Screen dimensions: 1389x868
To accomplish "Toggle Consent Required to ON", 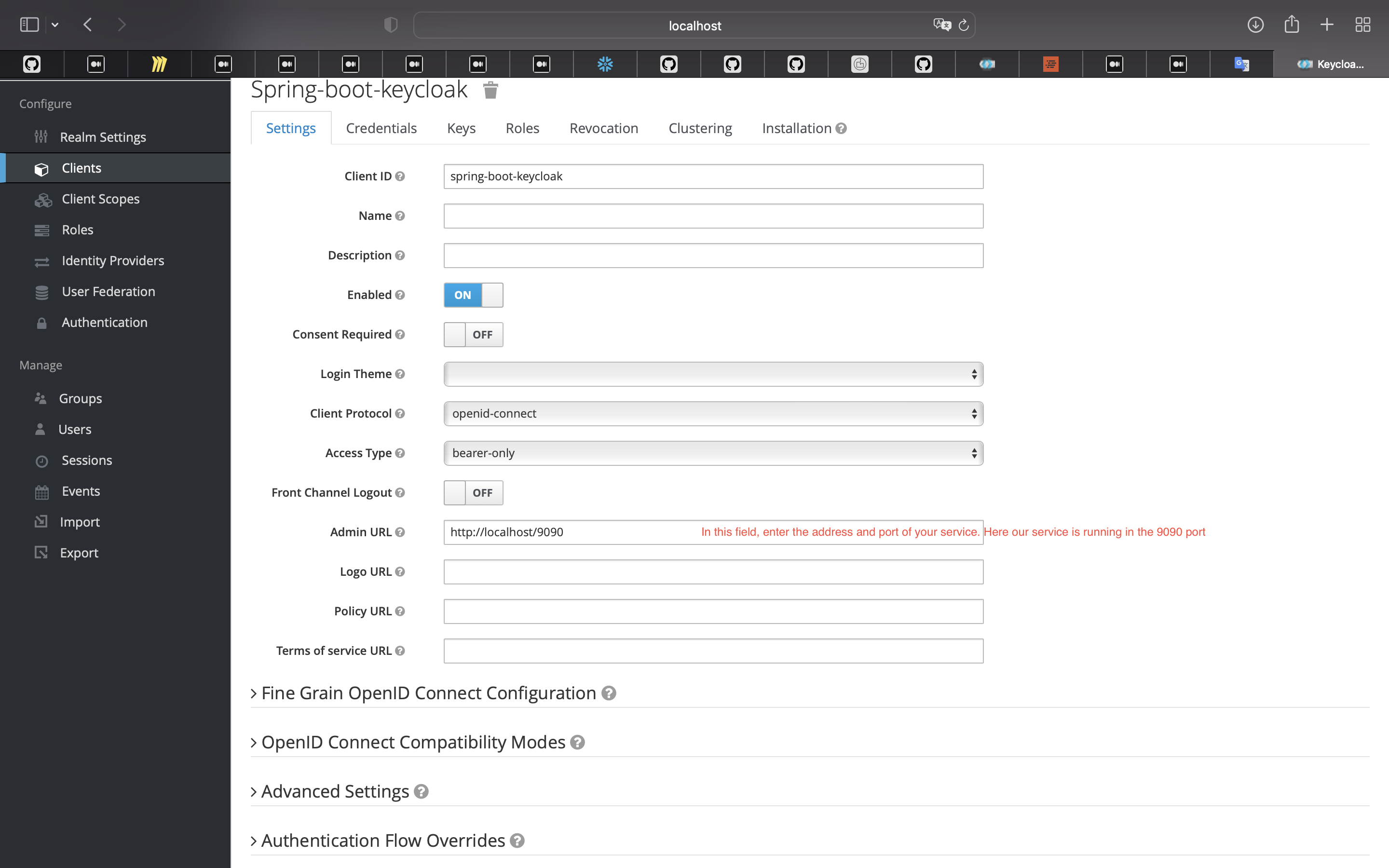I will [x=473, y=334].
